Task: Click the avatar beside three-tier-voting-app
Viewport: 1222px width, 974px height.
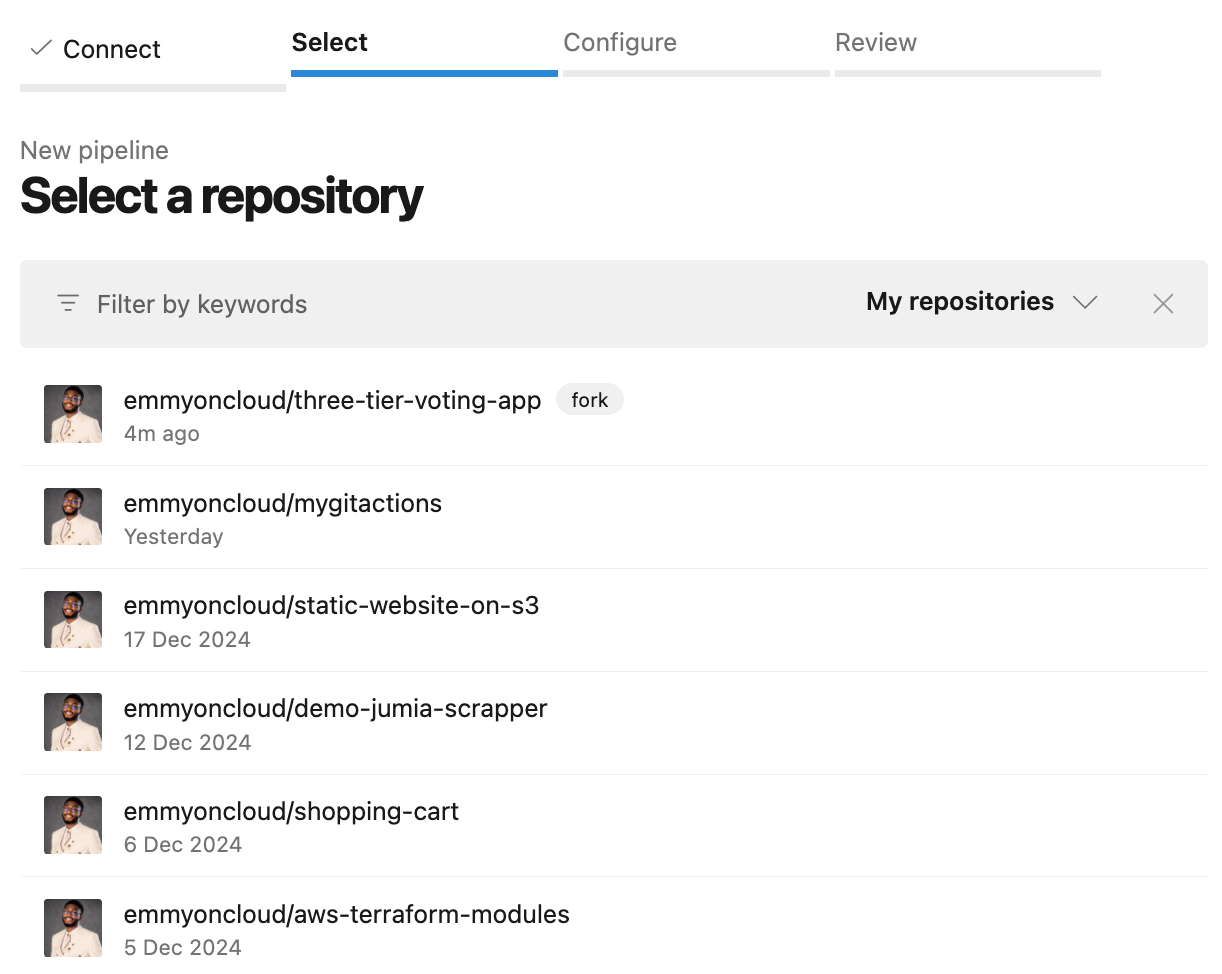Action: click(73, 414)
